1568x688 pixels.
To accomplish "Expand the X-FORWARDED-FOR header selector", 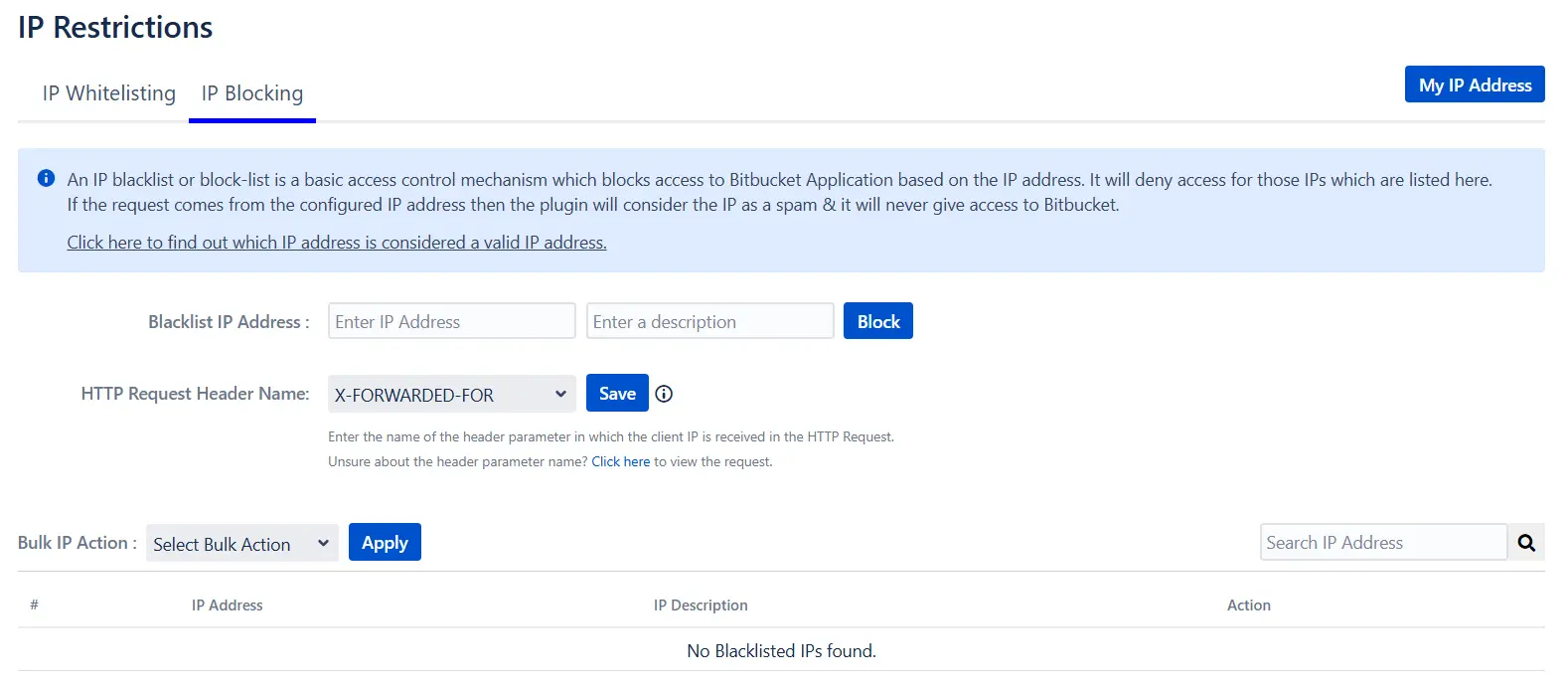I will coord(450,394).
